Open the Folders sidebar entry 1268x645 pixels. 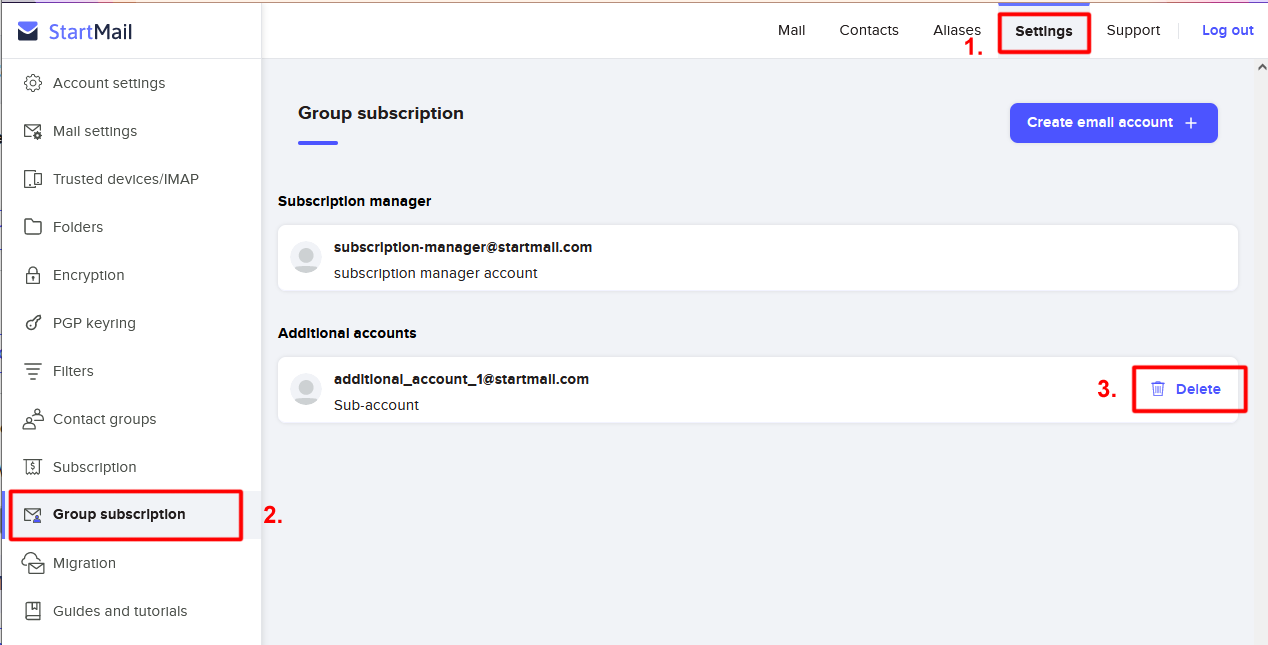(131, 227)
